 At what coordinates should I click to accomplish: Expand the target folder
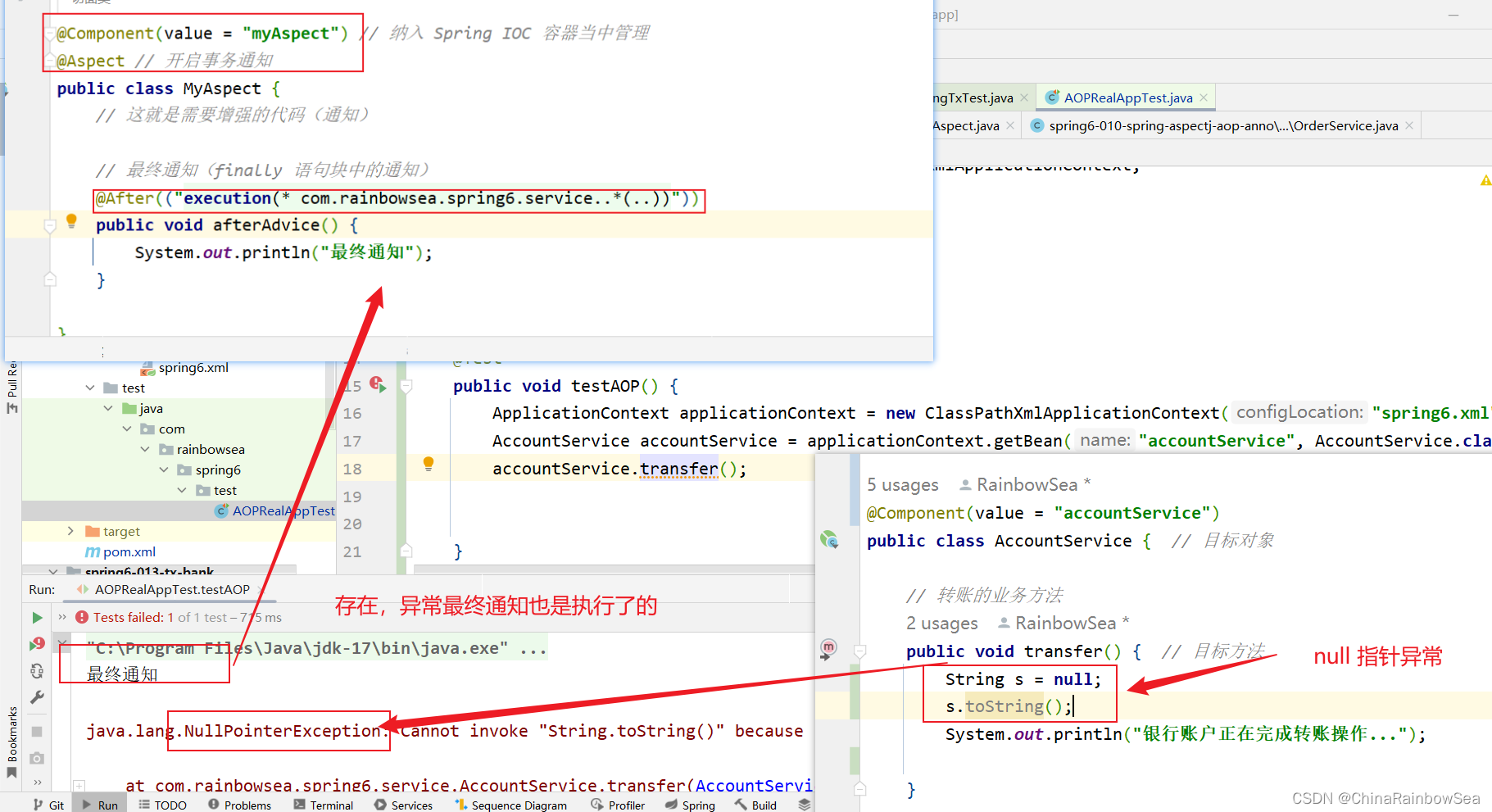click(x=71, y=531)
